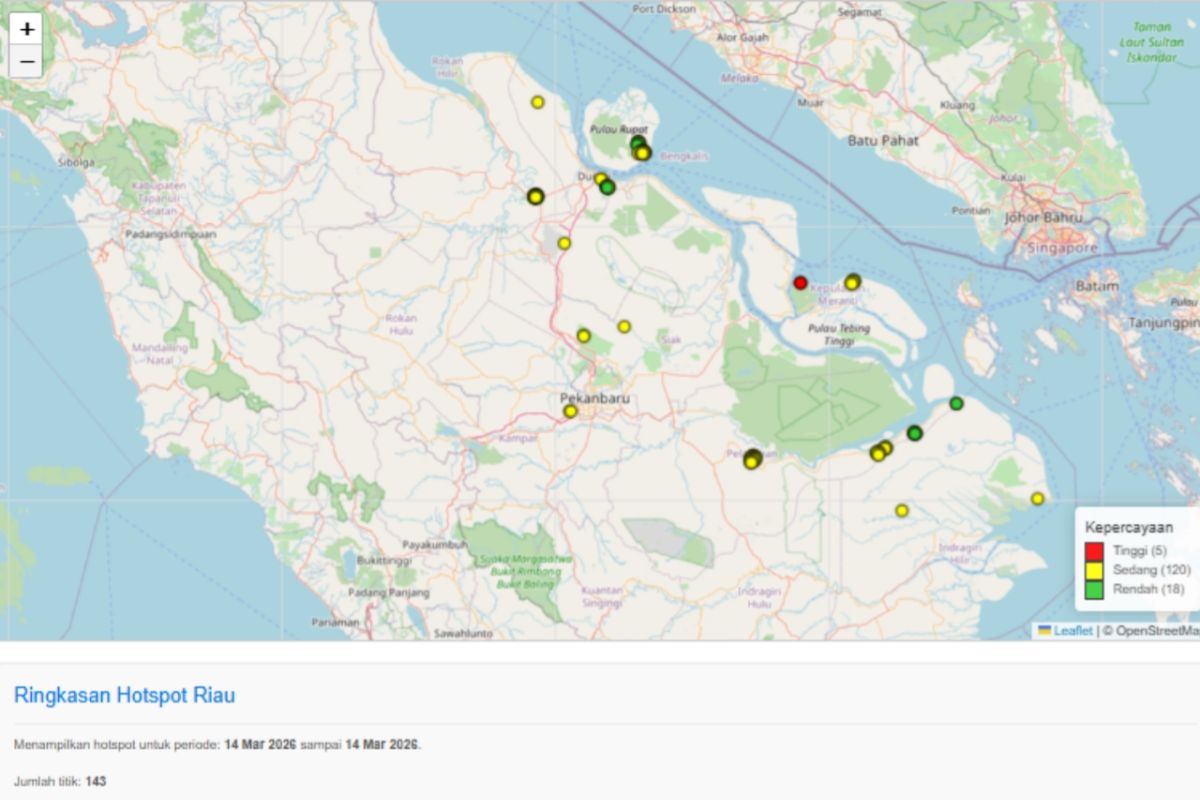Click the easternmost yellow hotspot marker
The height and width of the screenshot is (800, 1200).
tap(1038, 499)
